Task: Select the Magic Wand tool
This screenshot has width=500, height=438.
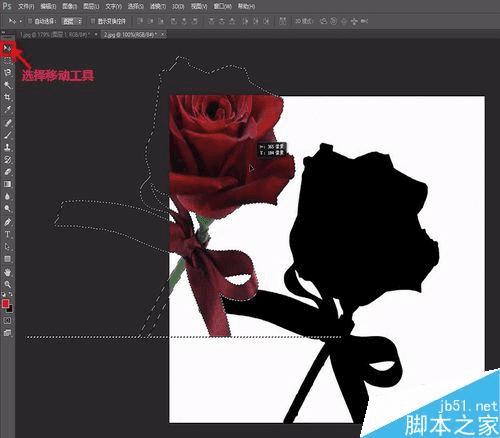Action: [7, 85]
